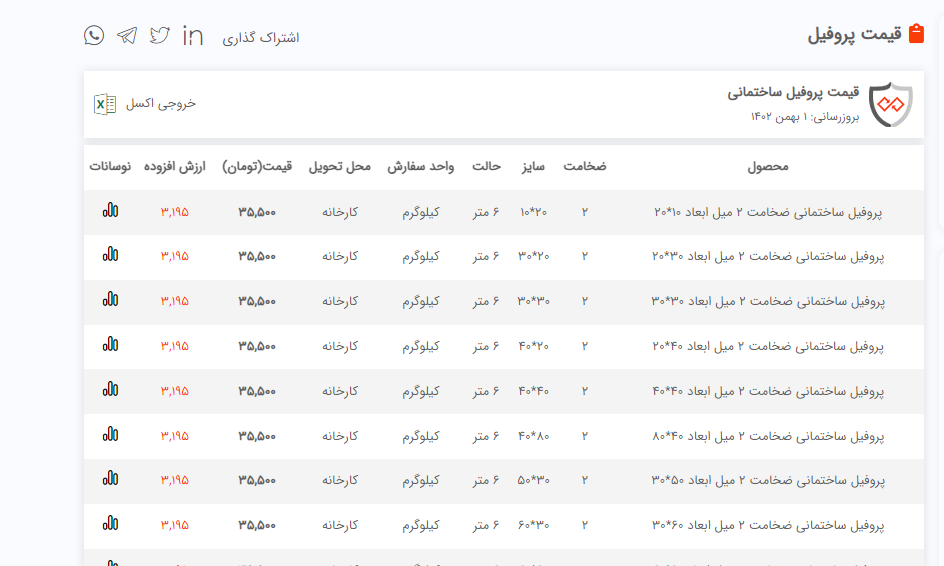
Task: Open fluctuations chart for profile 40*80
Action: point(110,435)
